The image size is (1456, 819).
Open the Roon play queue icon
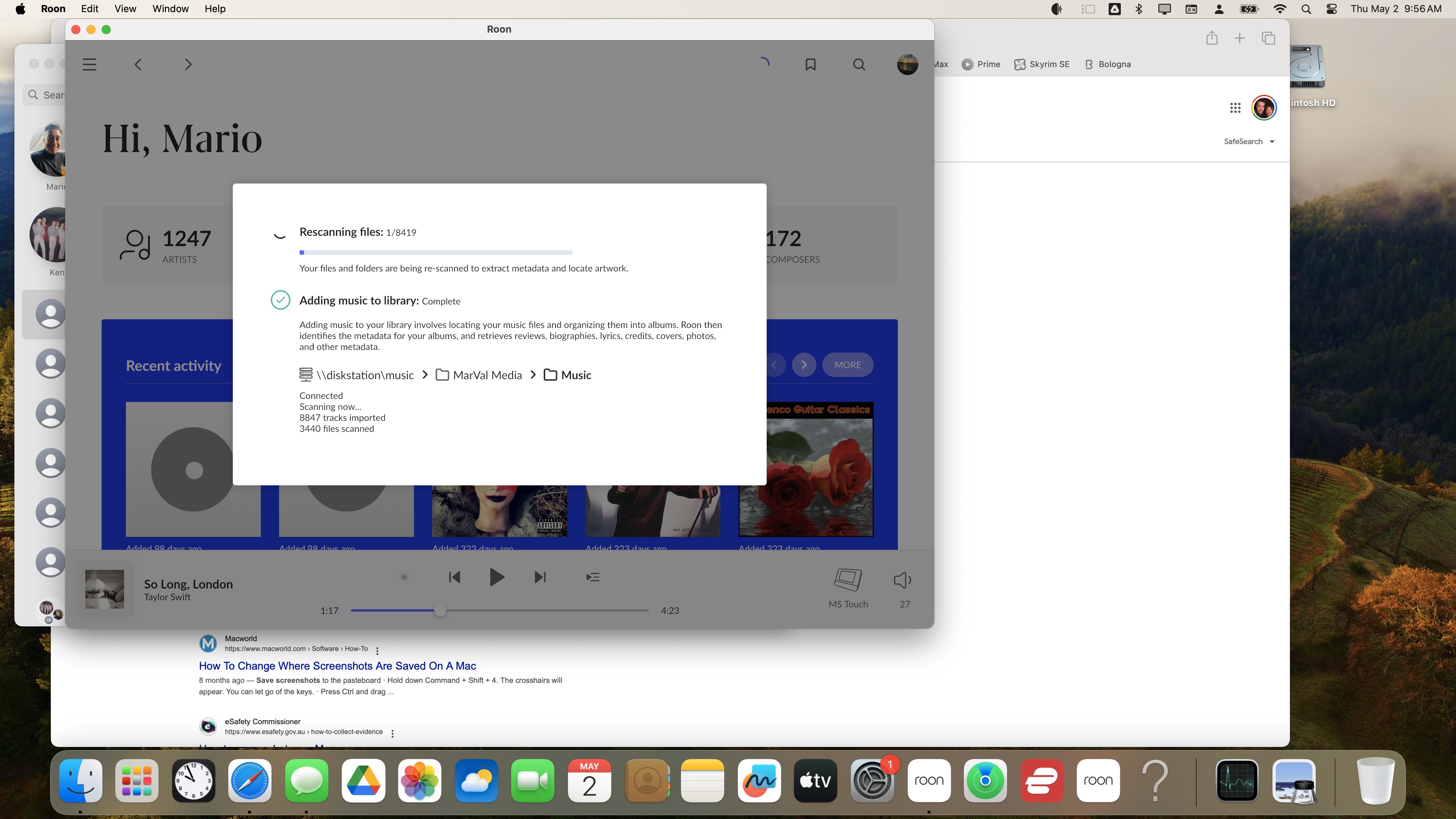pos(592,577)
